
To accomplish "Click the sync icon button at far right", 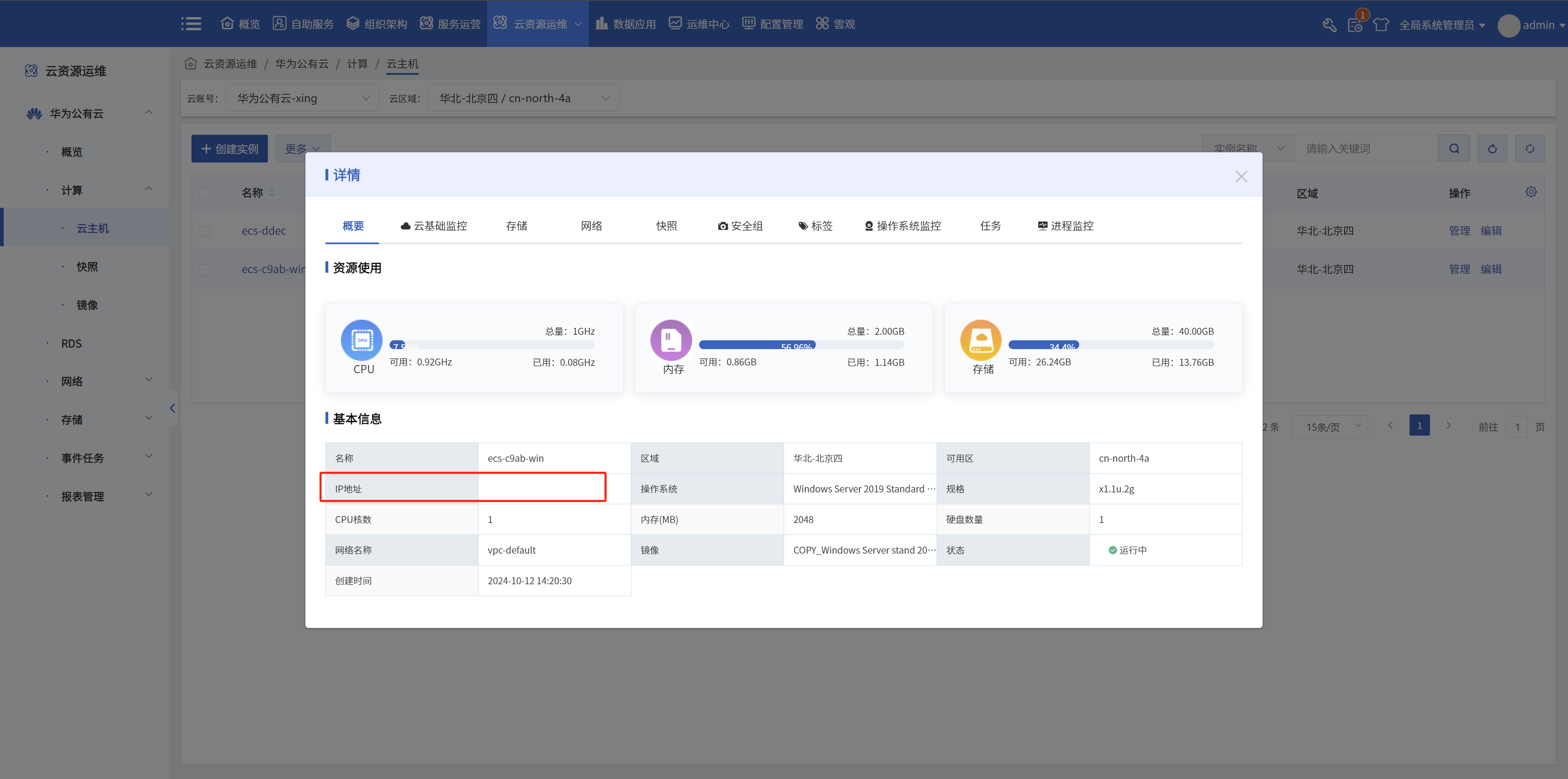I will 1530,149.
